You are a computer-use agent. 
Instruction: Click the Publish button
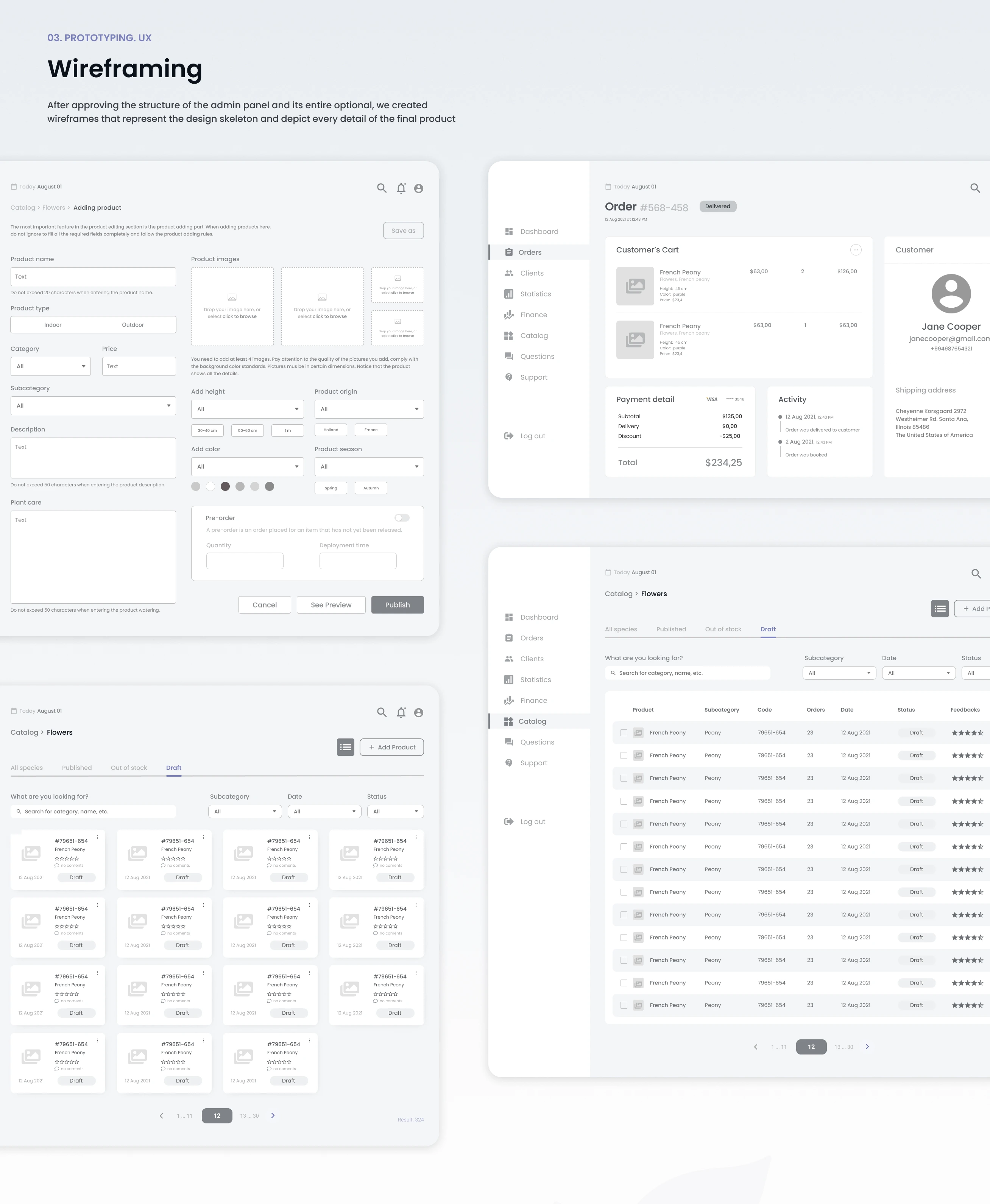[x=398, y=605]
